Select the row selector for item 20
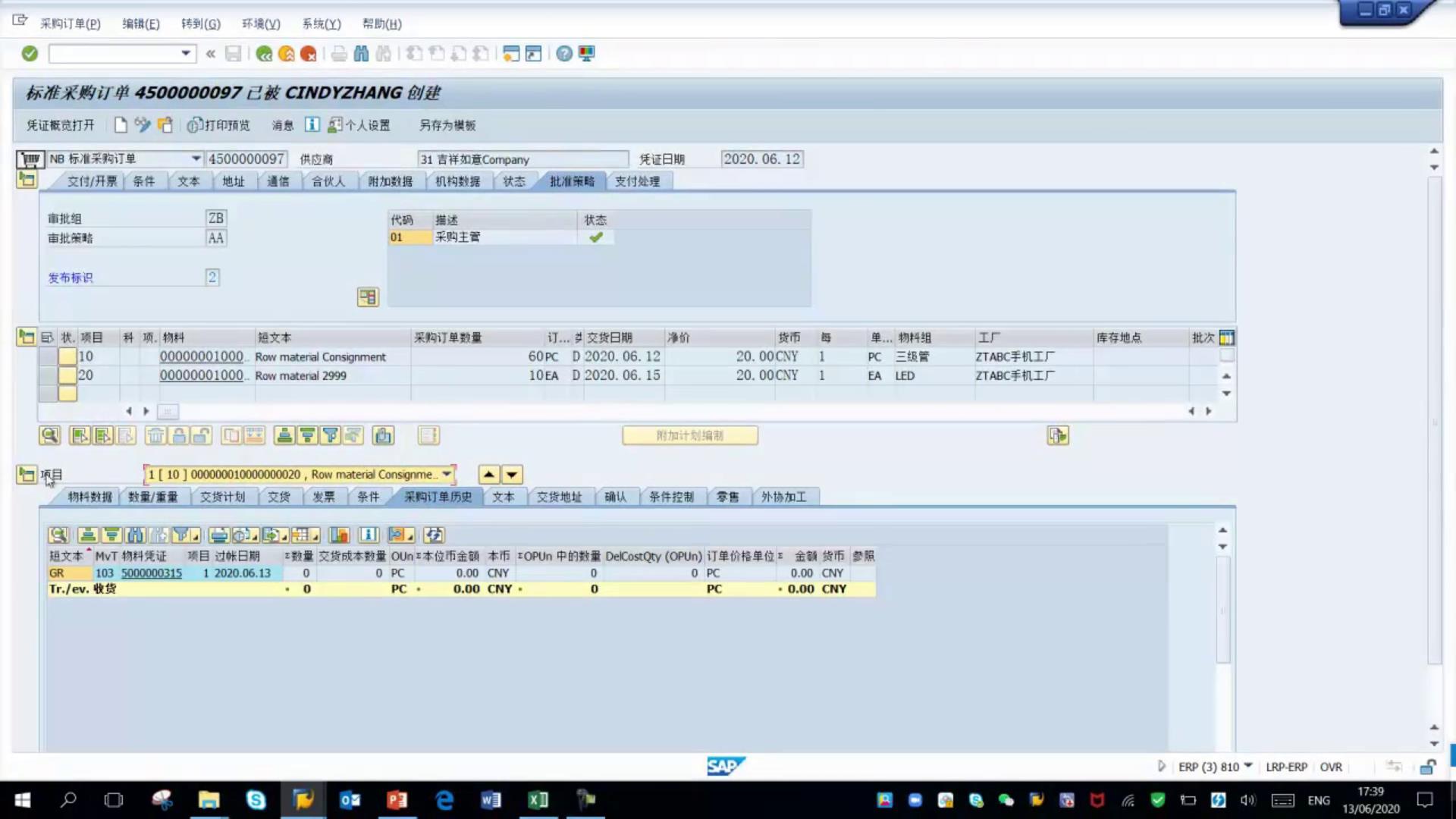 pos(49,375)
